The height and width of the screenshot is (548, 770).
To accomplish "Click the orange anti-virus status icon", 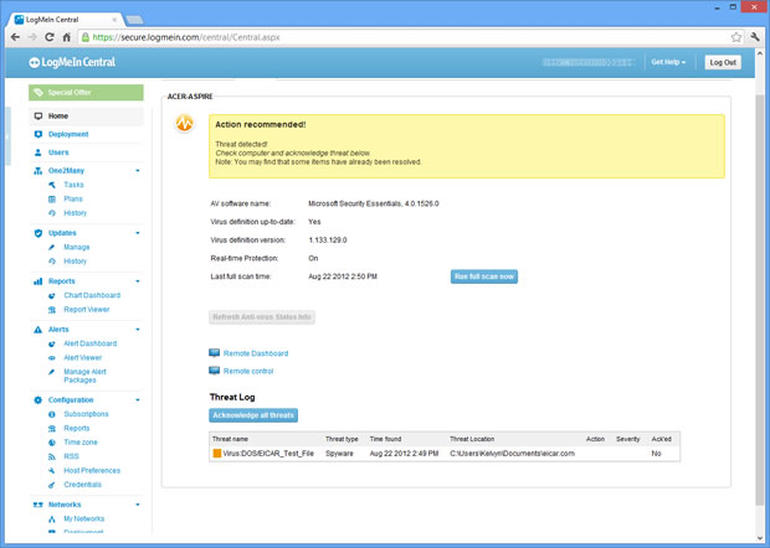I will pyautogui.click(x=185, y=123).
